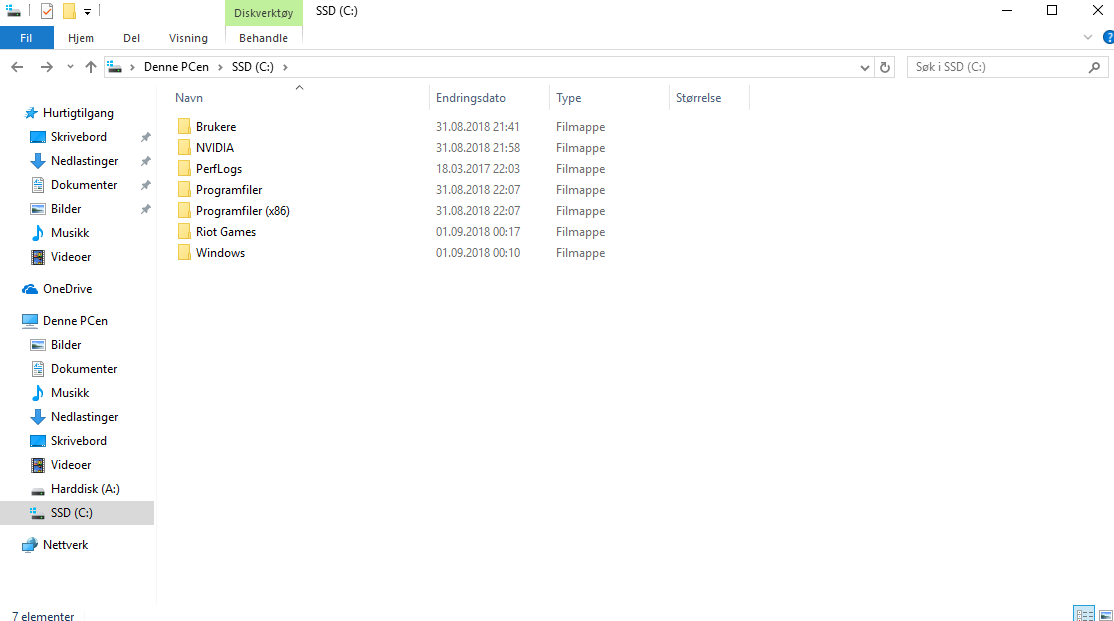This screenshot has width=1114, height=621.
Task: Open Hurtigtilgang in the navigation pane
Action: click(x=77, y=113)
